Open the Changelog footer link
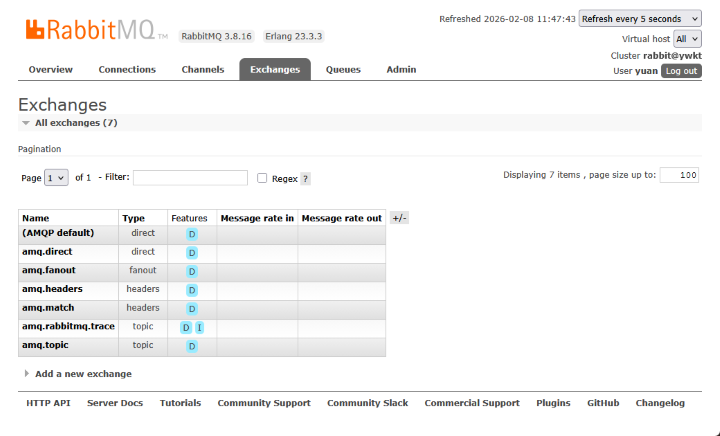The image size is (720, 436). coord(660,403)
